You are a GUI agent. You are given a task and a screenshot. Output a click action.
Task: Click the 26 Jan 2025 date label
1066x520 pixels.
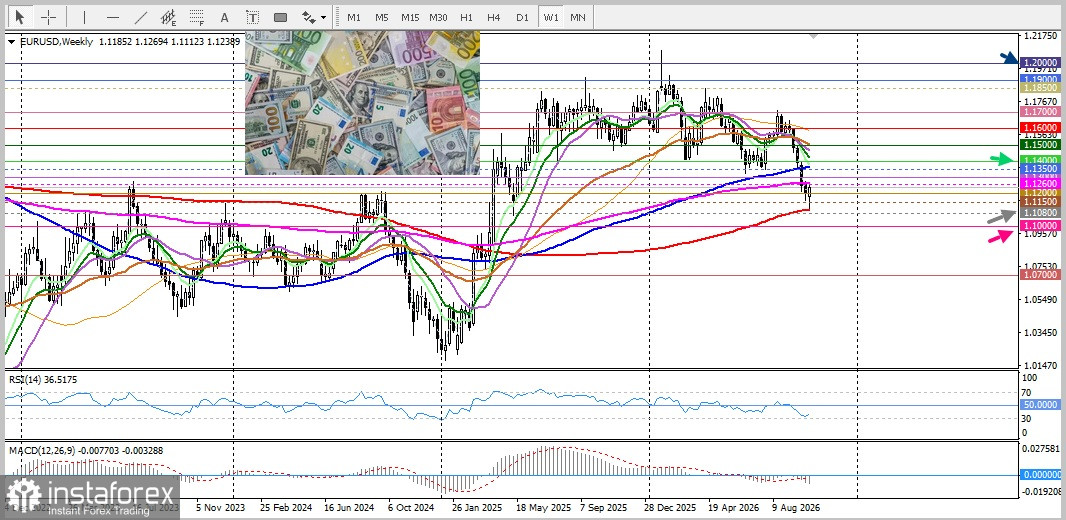point(478,507)
